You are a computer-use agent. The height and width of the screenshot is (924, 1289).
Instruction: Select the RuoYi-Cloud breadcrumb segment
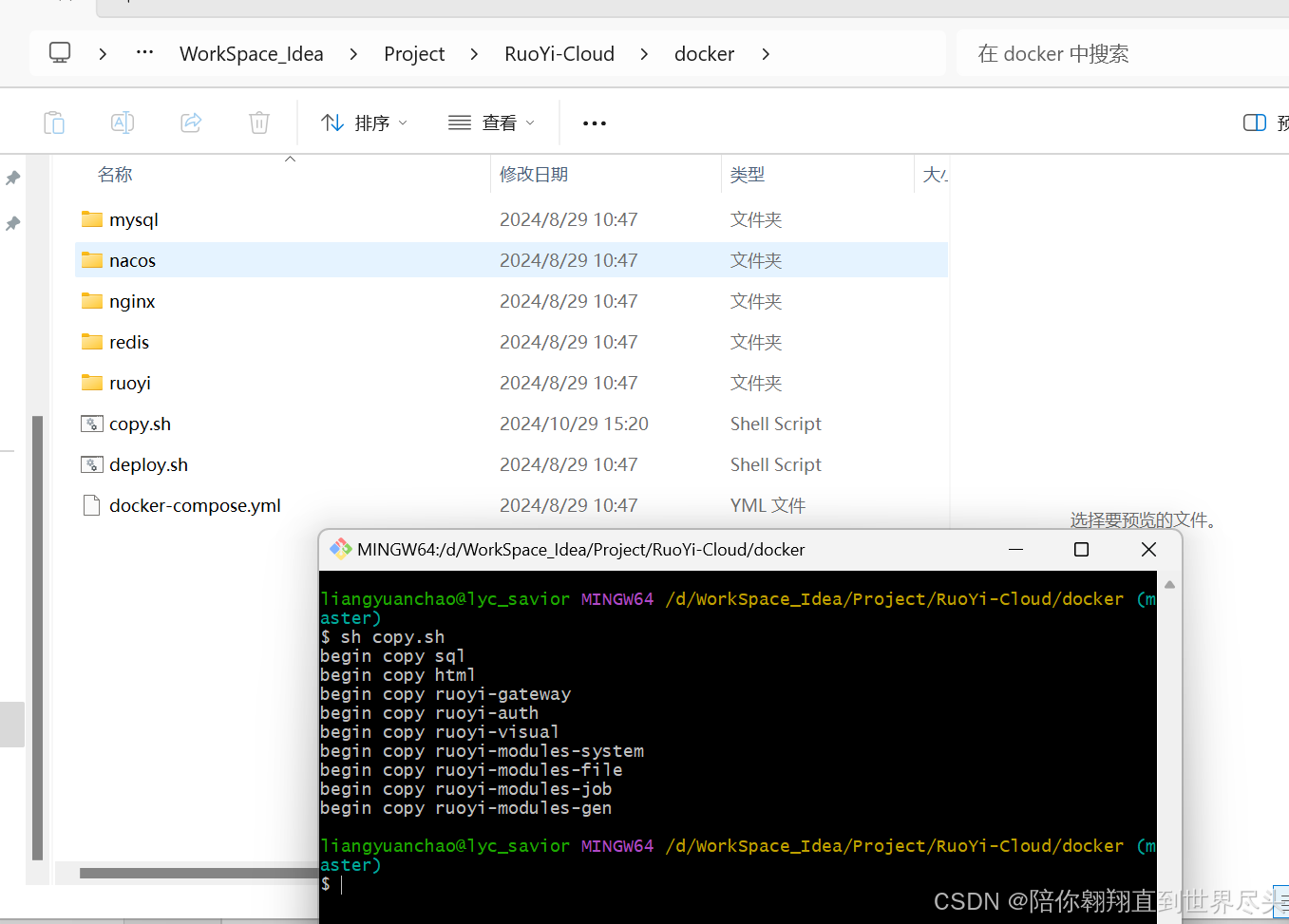click(x=559, y=54)
